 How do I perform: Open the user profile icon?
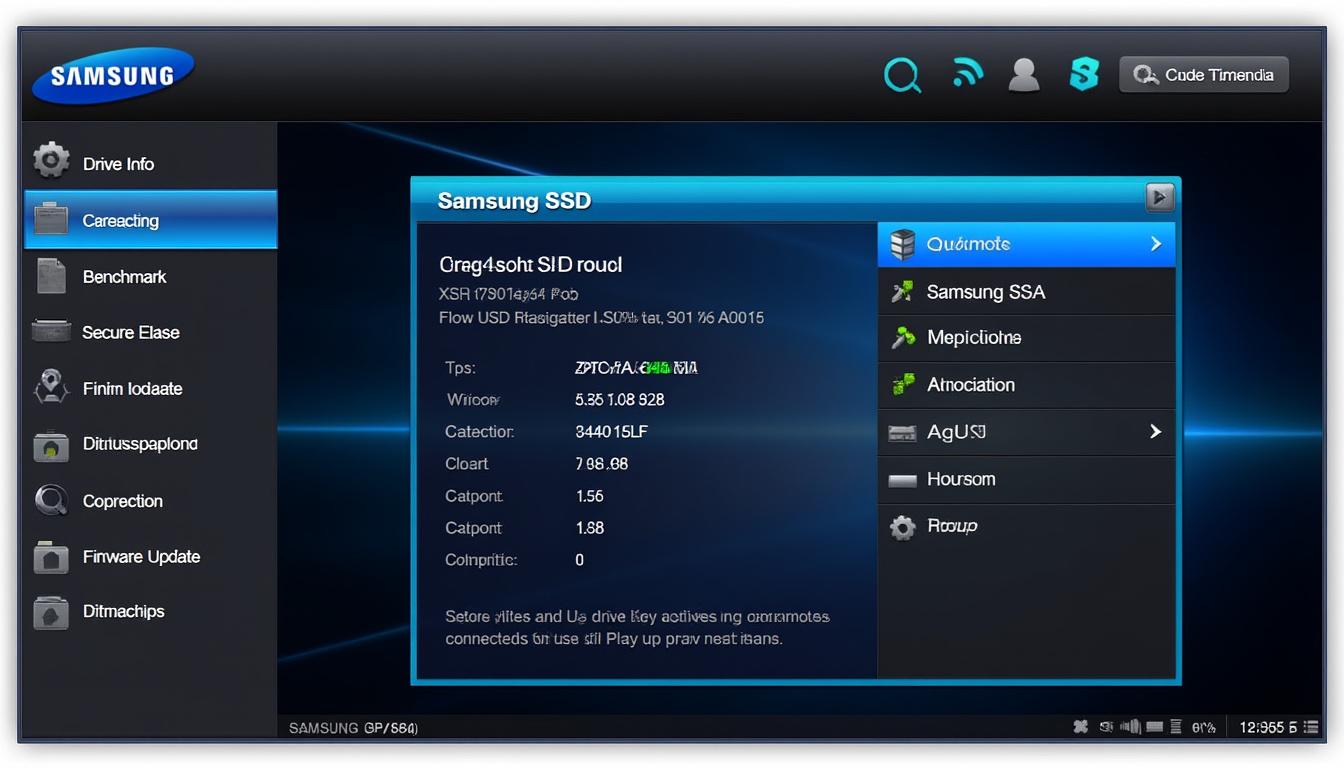pyautogui.click(x=1024, y=75)
